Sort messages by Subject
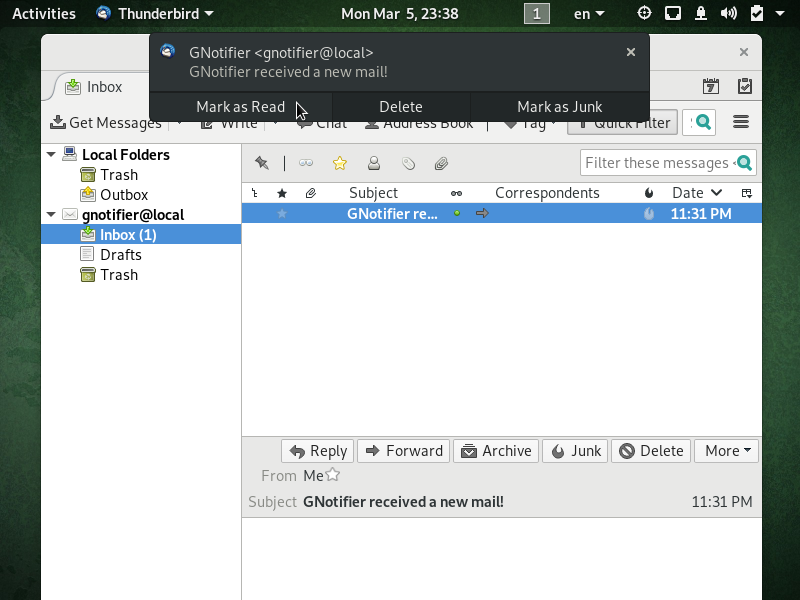Viewport: 800px width, 600px height. coord(373,193)
